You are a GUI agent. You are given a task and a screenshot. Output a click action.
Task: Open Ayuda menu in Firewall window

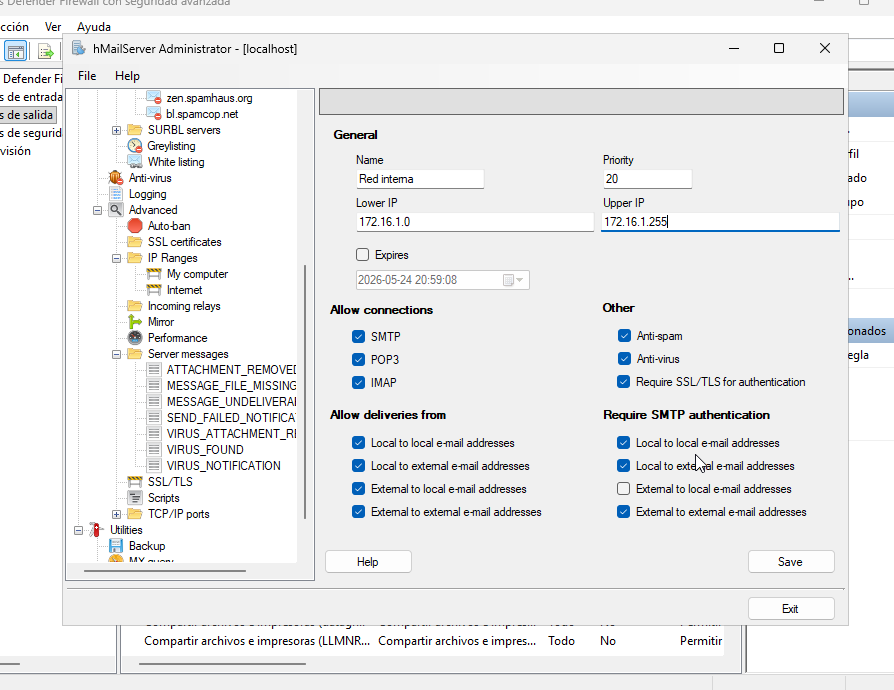click(x=94, y=27)
